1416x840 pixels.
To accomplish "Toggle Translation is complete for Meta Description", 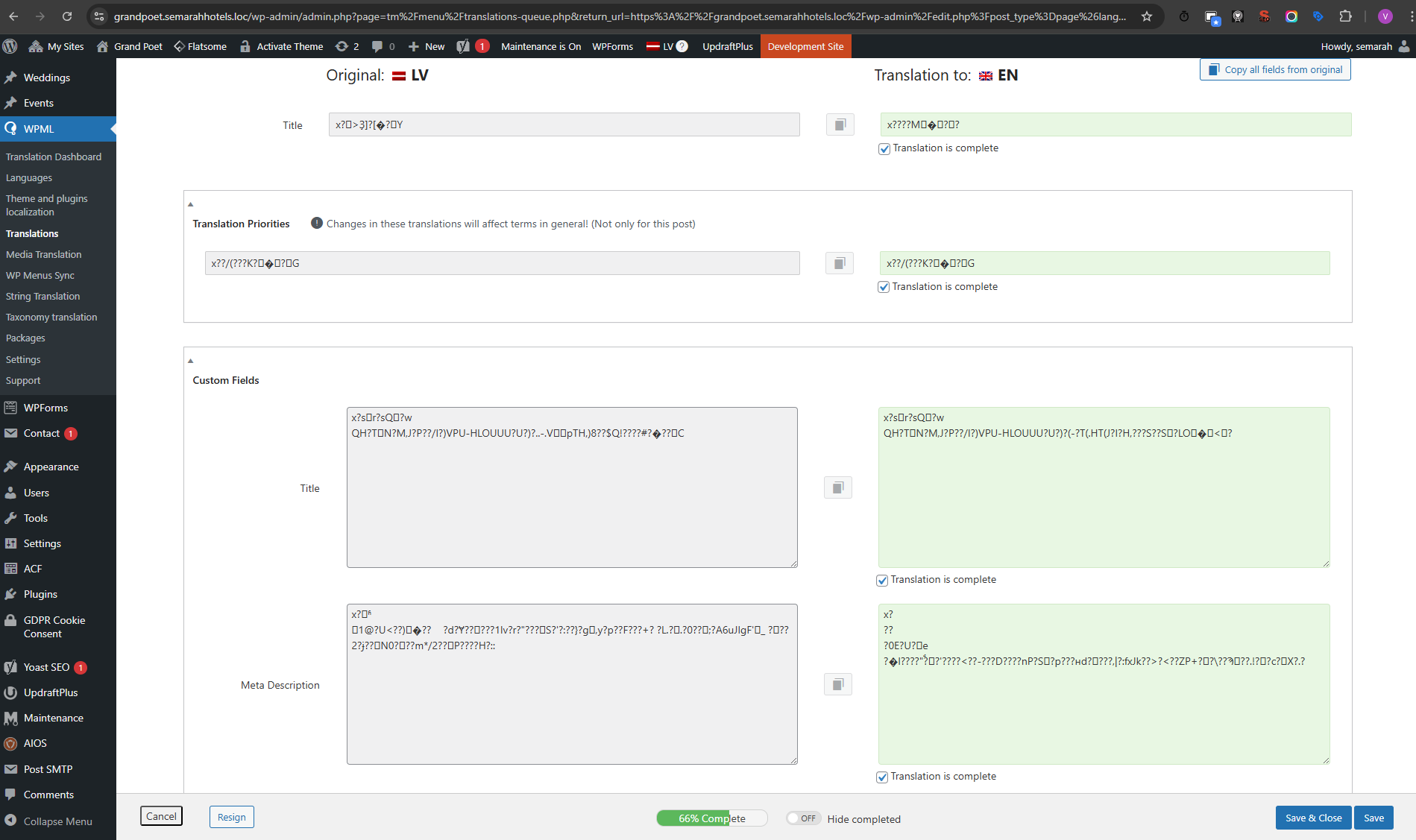I will [x=882, y=777].
